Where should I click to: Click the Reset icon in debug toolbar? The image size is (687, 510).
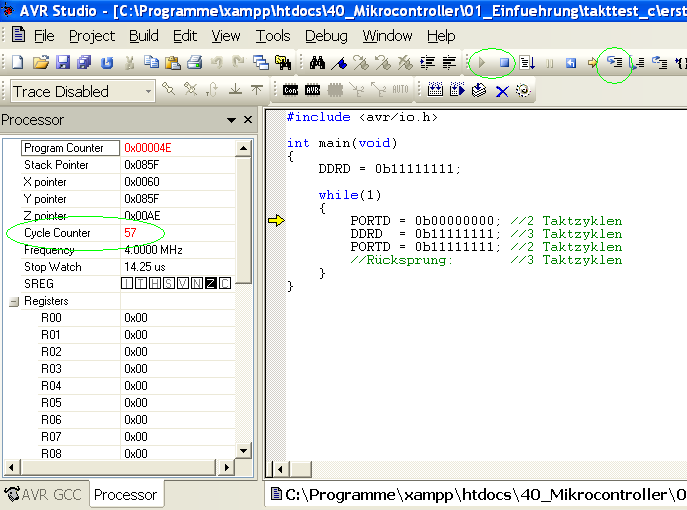click(x=570, y=63)
